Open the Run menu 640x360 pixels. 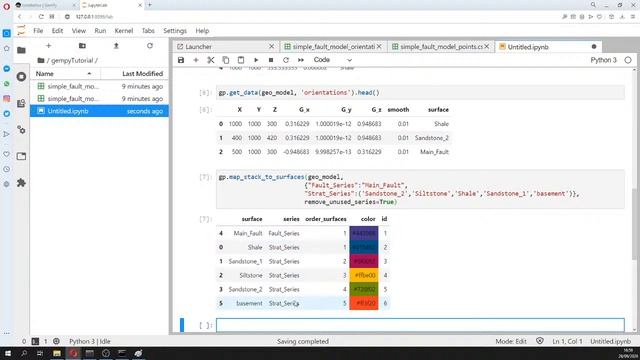tap(100, 31)
